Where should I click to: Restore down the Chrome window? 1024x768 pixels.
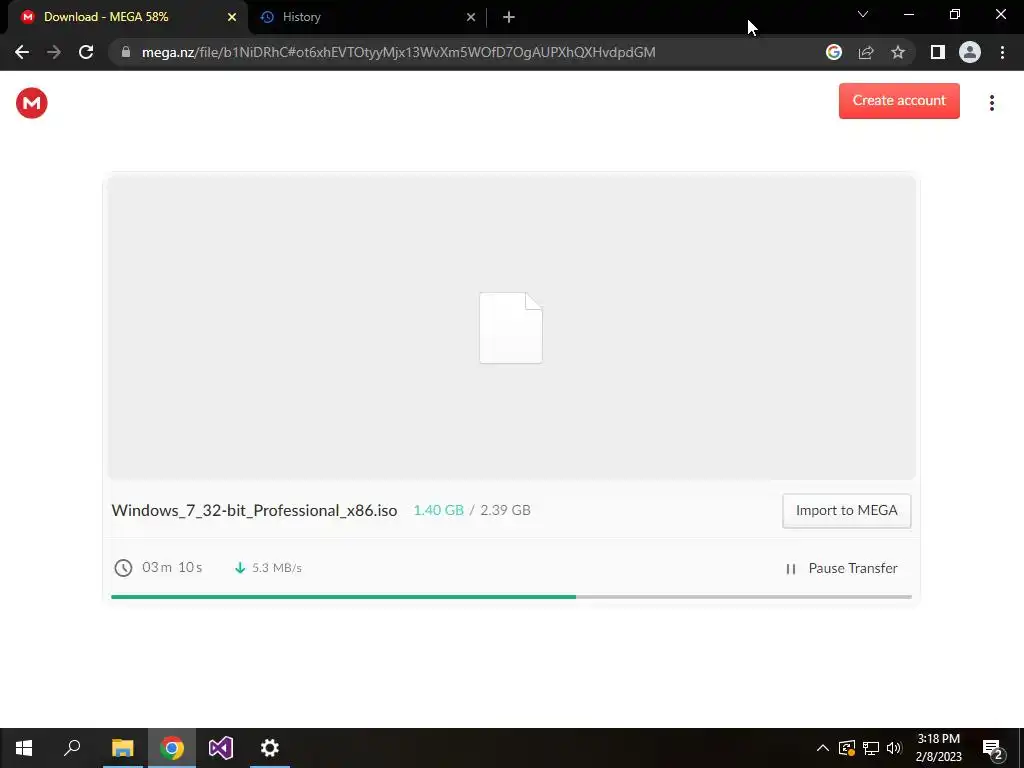(x=955, y=14)
